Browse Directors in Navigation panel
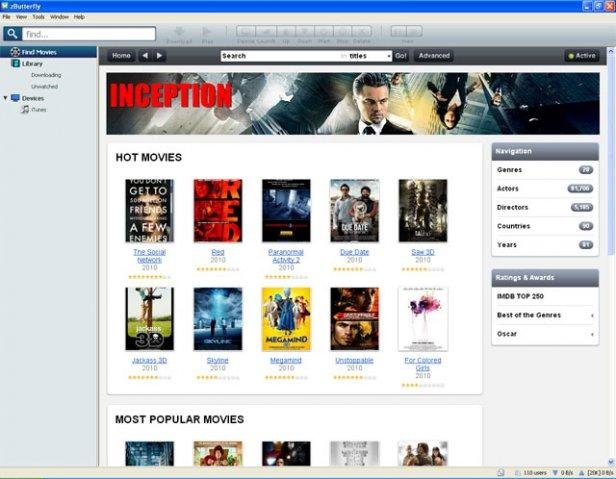Image resolution: width=616 pixels, height=479 pixels. 545,207
